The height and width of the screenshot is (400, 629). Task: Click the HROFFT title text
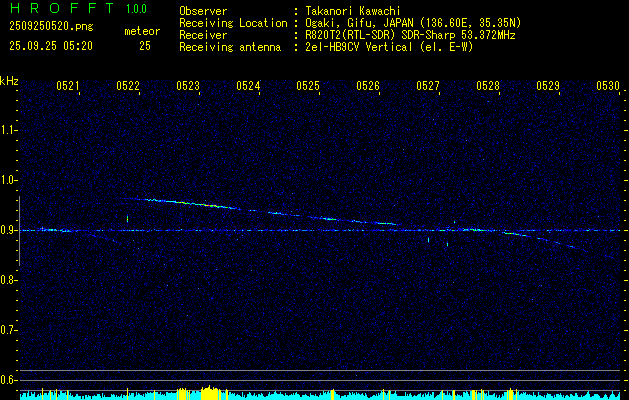pyautogui.click(x=62, y=8)
